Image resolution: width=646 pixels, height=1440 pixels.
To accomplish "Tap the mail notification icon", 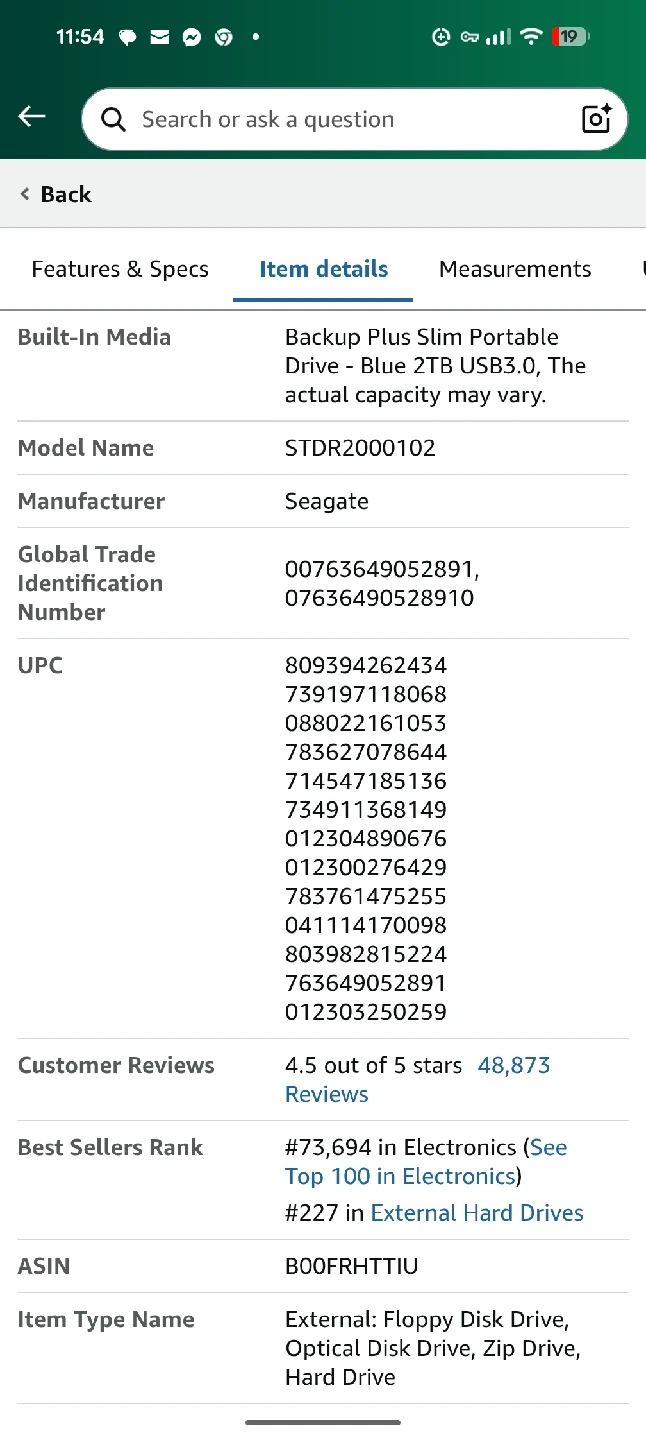I will point(159,38).
